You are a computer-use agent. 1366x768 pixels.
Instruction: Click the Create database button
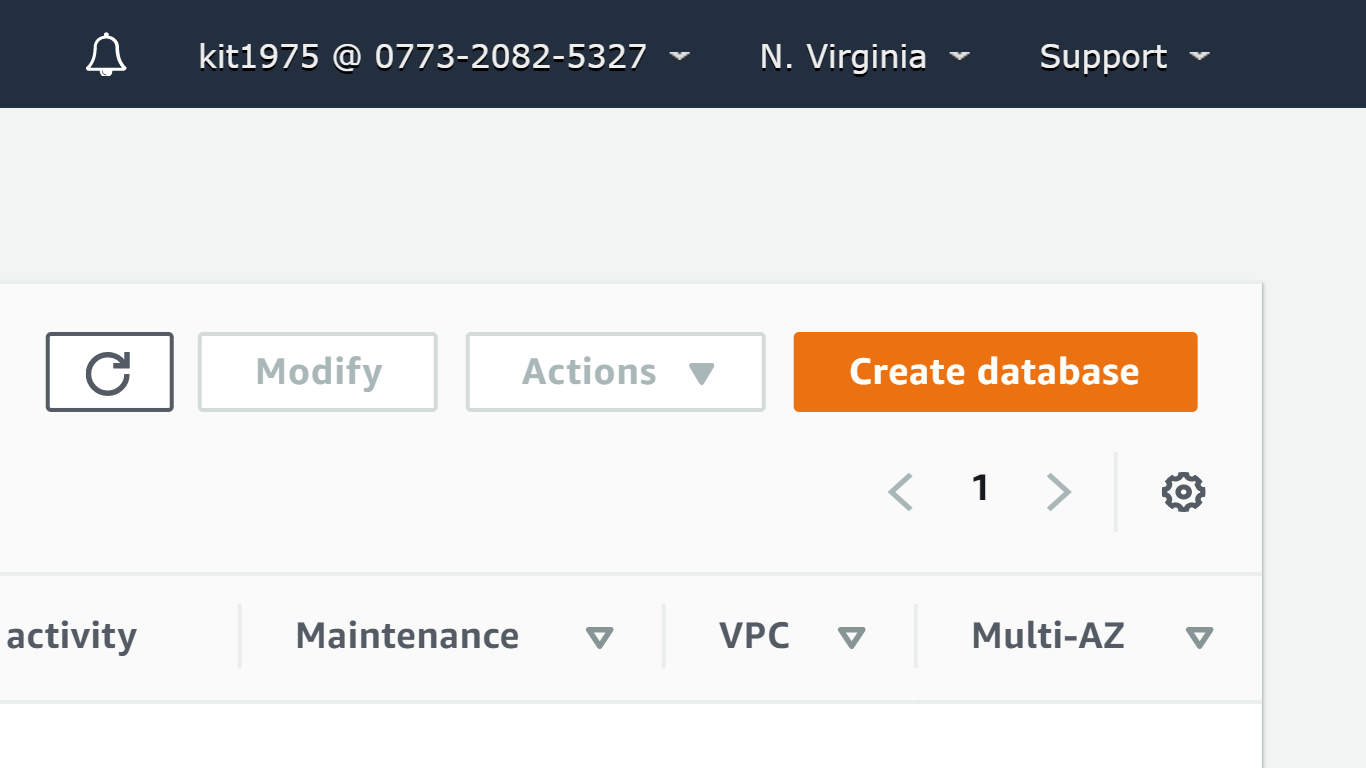point(995,372)
